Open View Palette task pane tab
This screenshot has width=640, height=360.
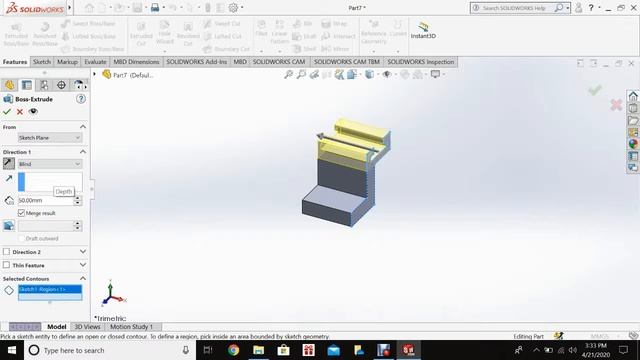(633, 132)
